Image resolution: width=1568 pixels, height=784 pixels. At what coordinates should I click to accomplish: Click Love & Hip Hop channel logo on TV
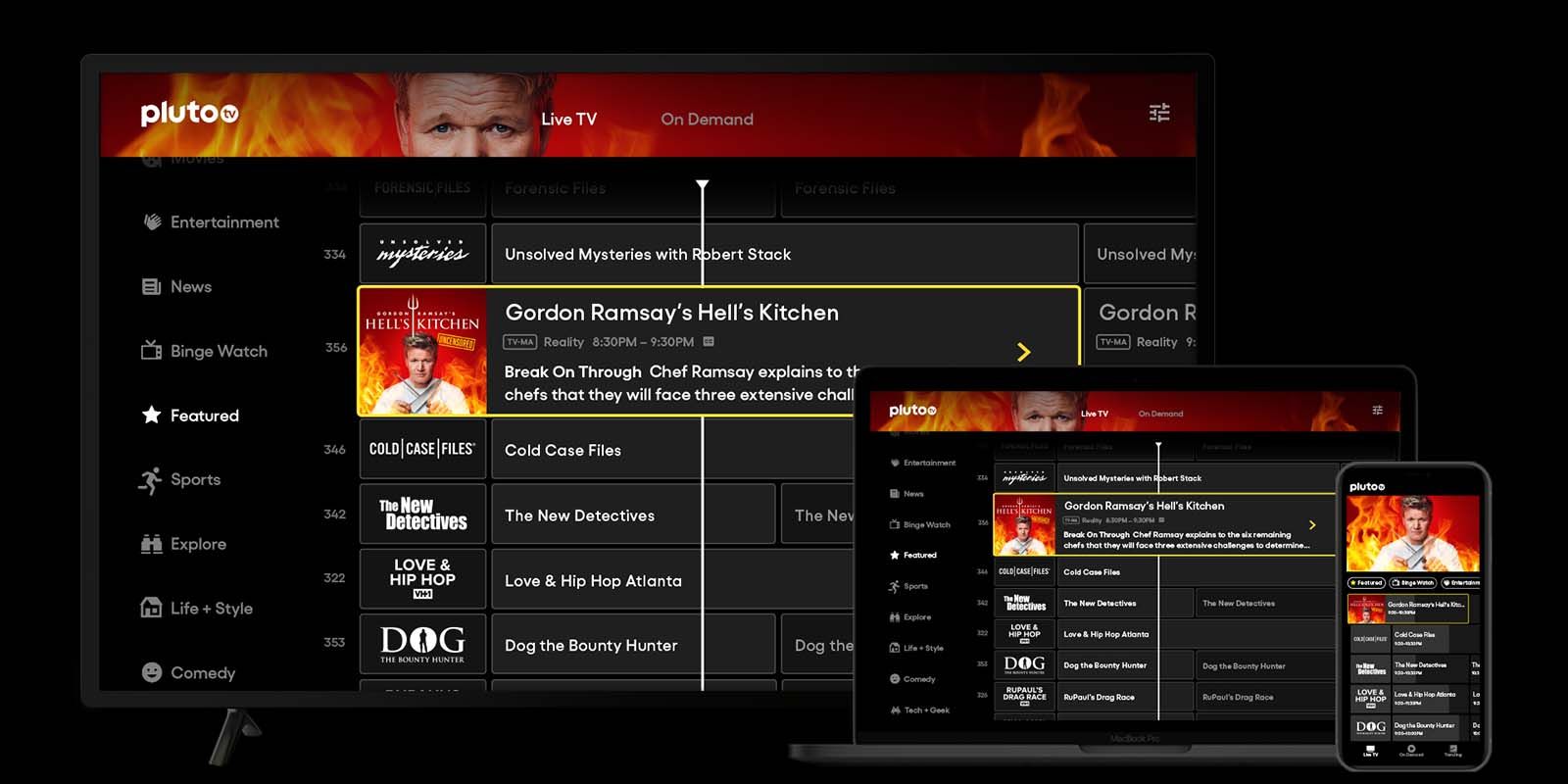pos(422,578)
